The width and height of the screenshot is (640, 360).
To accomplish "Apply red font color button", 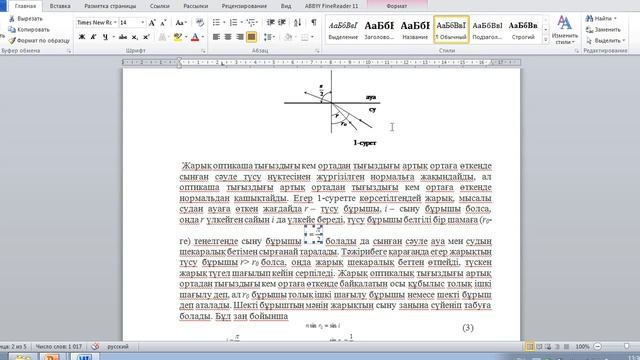I will pos(195,37).
